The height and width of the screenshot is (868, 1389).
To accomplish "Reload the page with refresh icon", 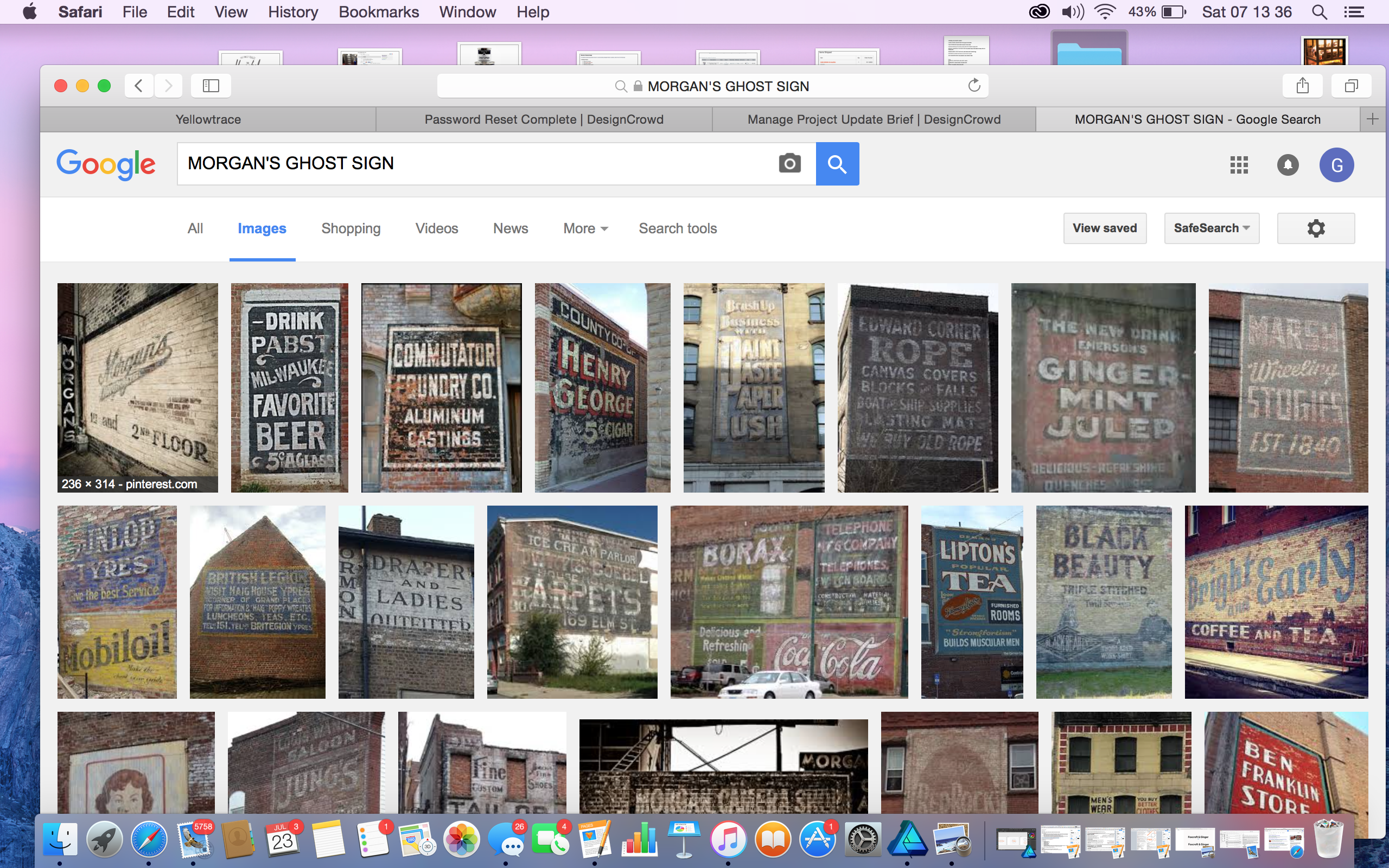I will (x=974, y=86).
